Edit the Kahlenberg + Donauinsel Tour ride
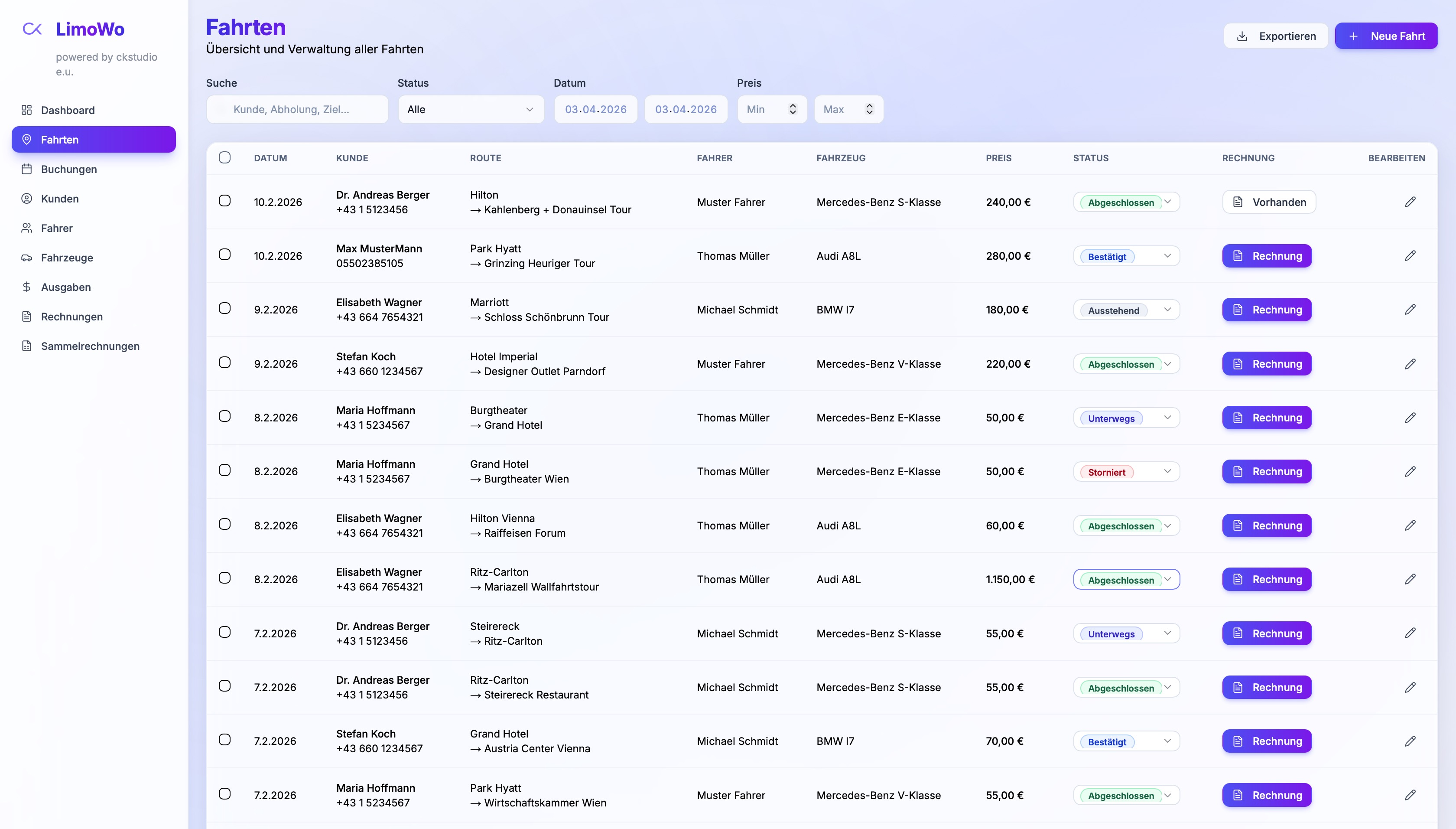 [x=1410, y=202]
